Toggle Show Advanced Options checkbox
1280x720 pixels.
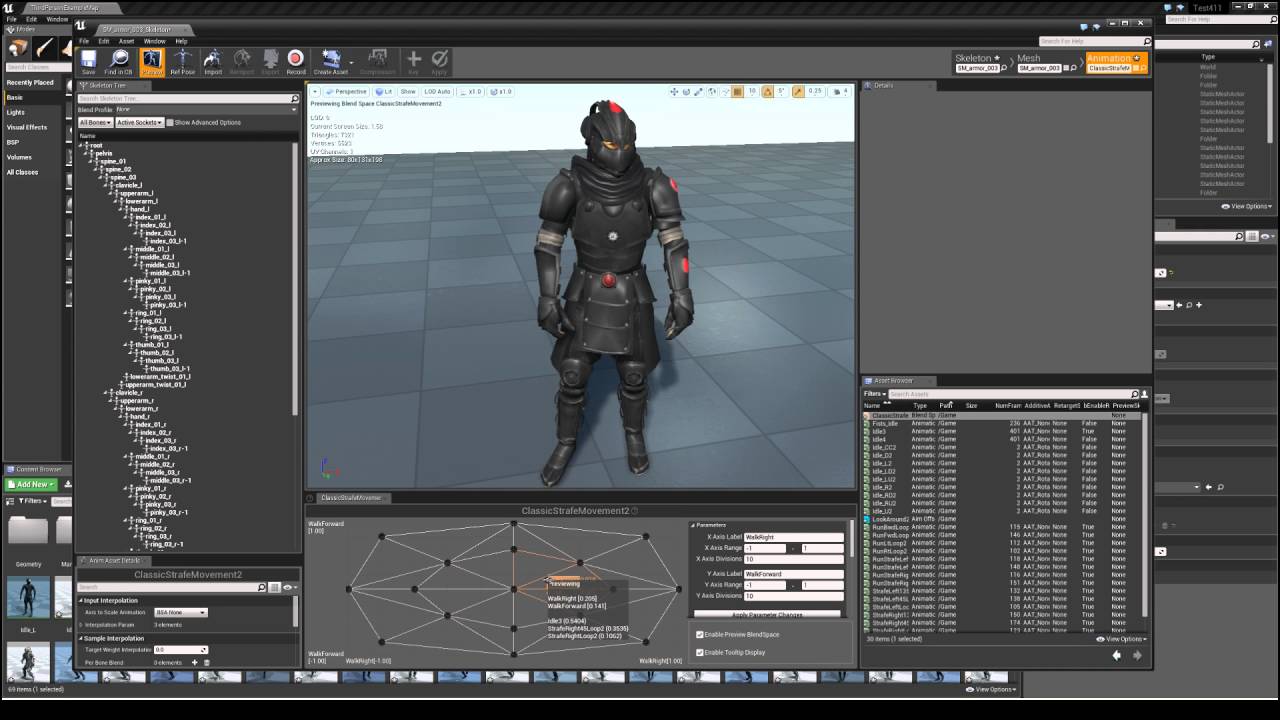[x=170, y=122]
